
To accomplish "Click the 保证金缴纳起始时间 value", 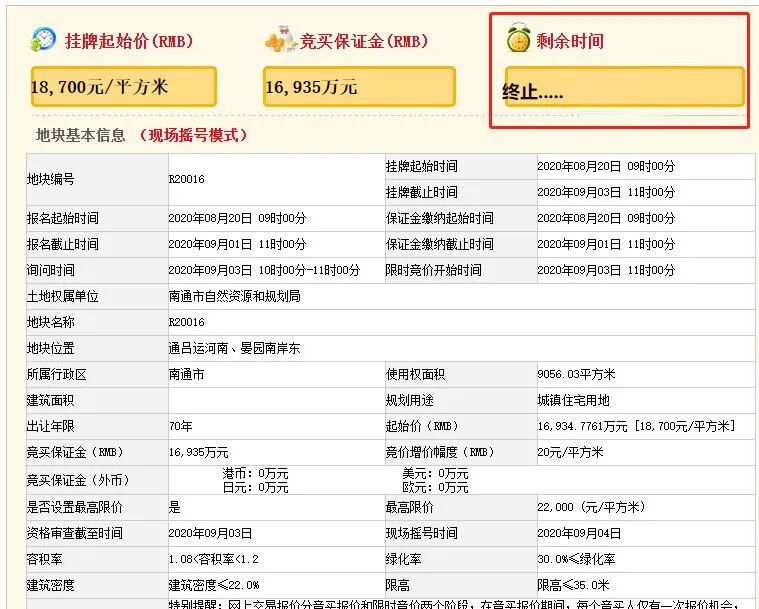I will (606, 218).
